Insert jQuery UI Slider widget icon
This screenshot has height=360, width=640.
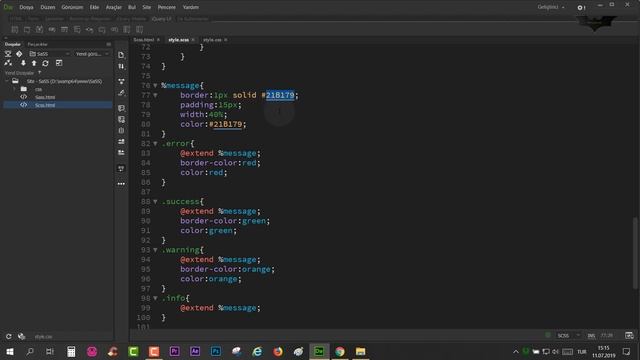(x=89, y=29)
